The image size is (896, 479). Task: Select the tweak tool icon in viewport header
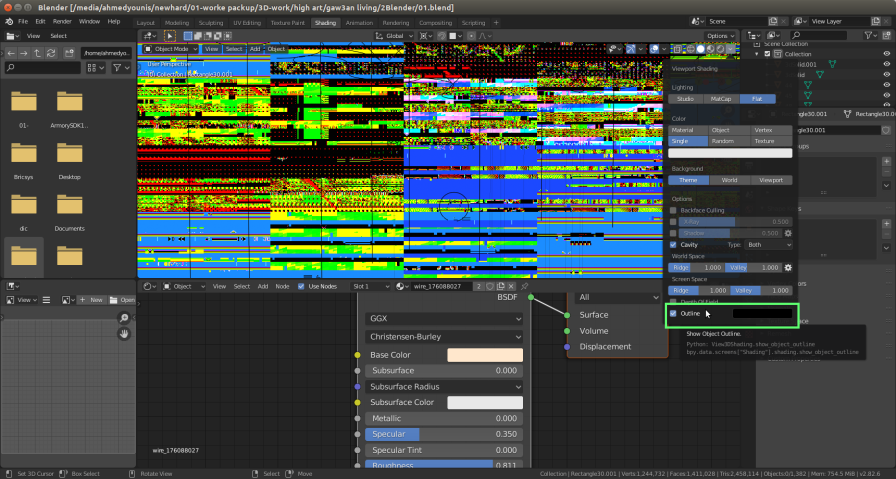[x=170, y=35]
